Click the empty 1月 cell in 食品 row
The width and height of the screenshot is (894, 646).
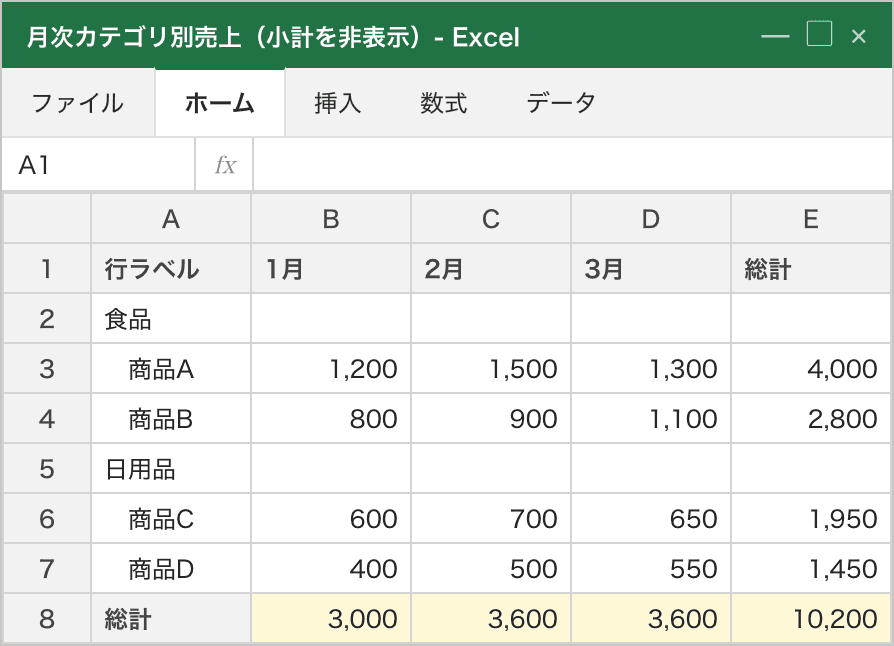click(x=331, y=319)
